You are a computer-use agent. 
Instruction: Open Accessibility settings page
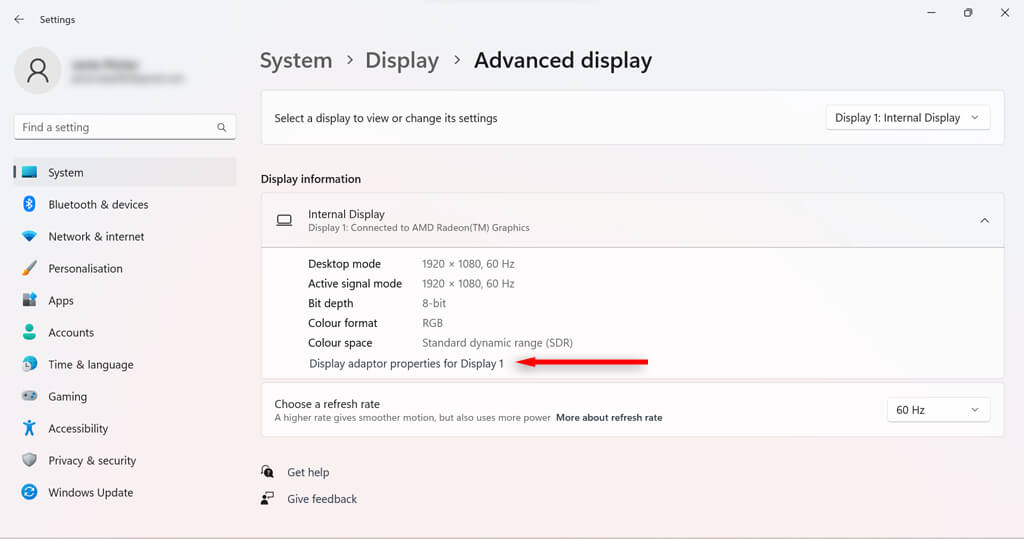click(78, 428)
